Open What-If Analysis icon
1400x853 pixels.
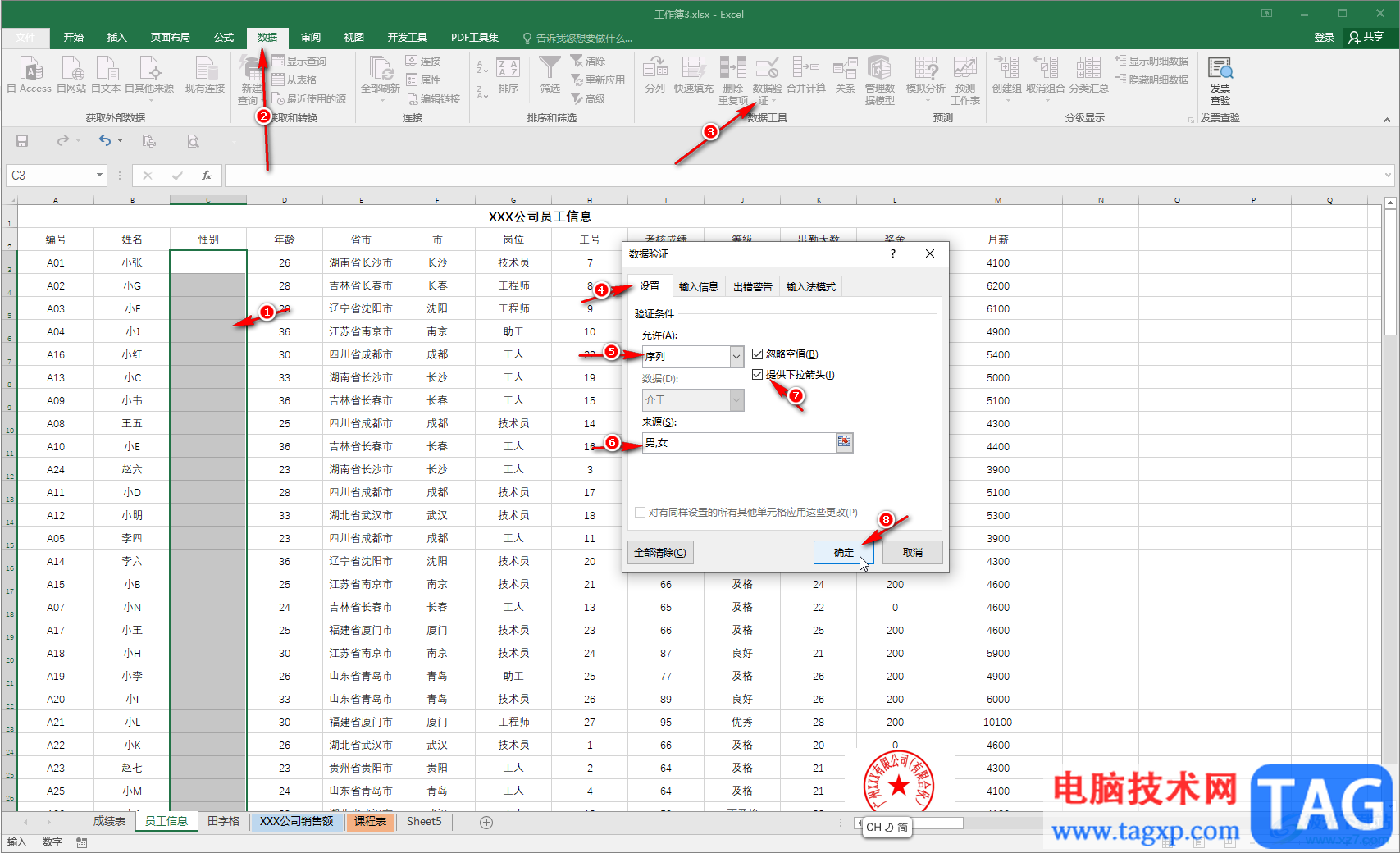pyautogui.click(x=926, y=68)
